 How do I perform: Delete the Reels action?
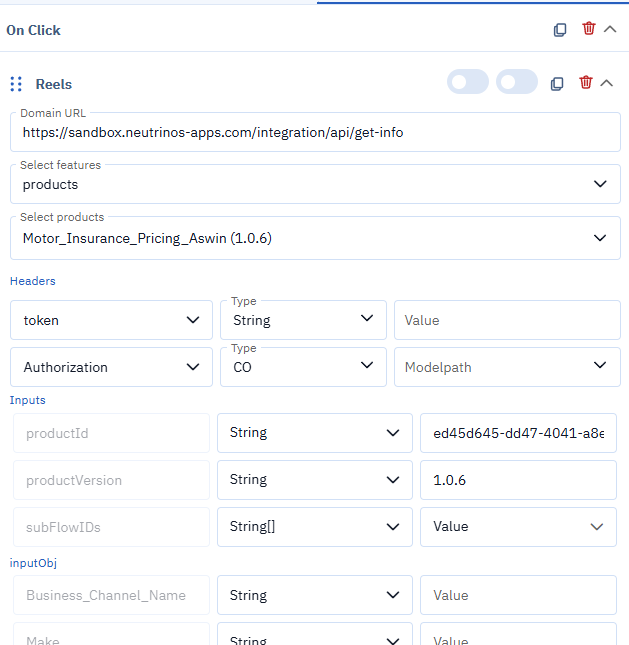(586, 83)
